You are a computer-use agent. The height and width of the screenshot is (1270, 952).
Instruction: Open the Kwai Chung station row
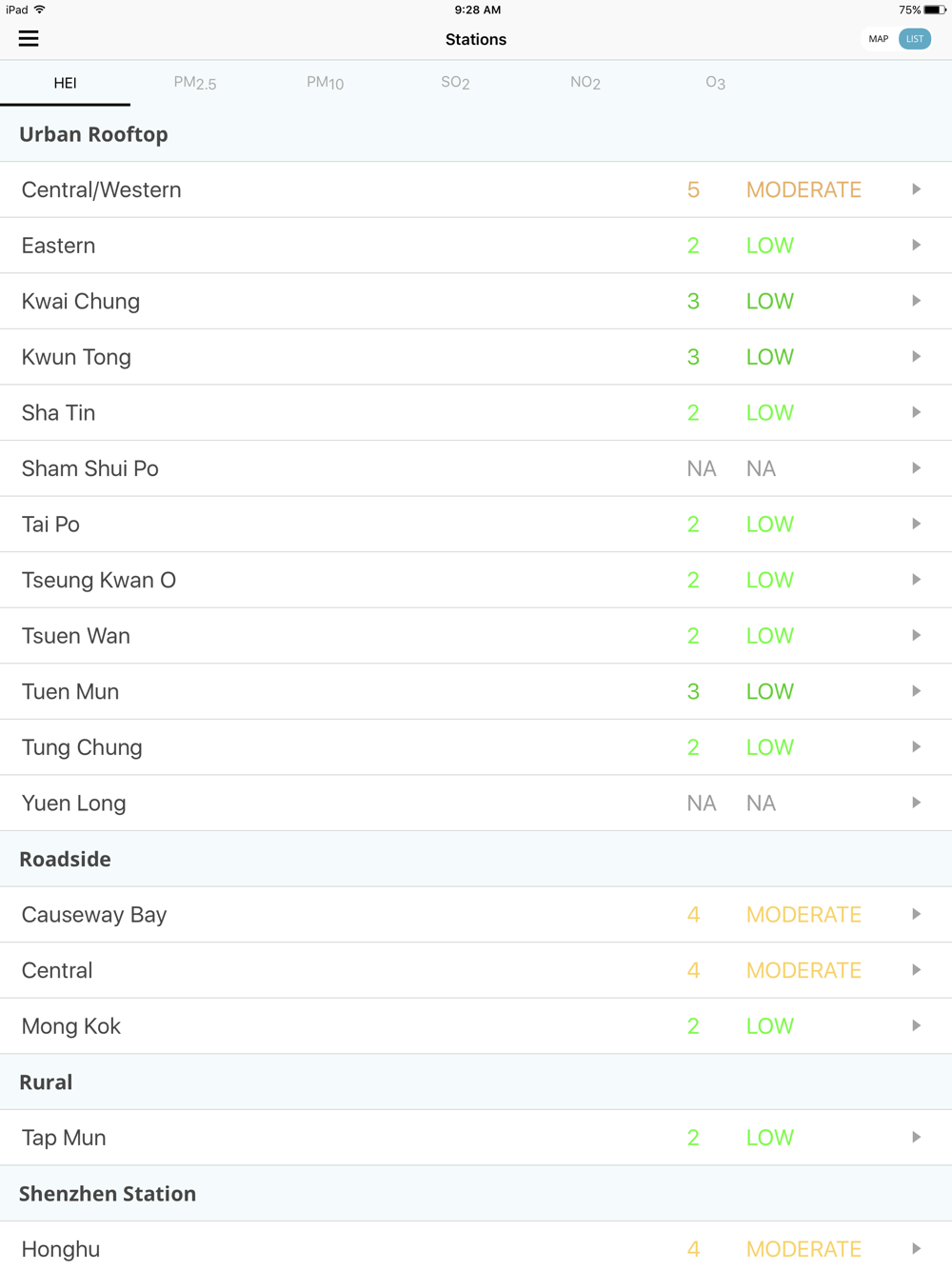pyautogui.click(x=476, y=301)
